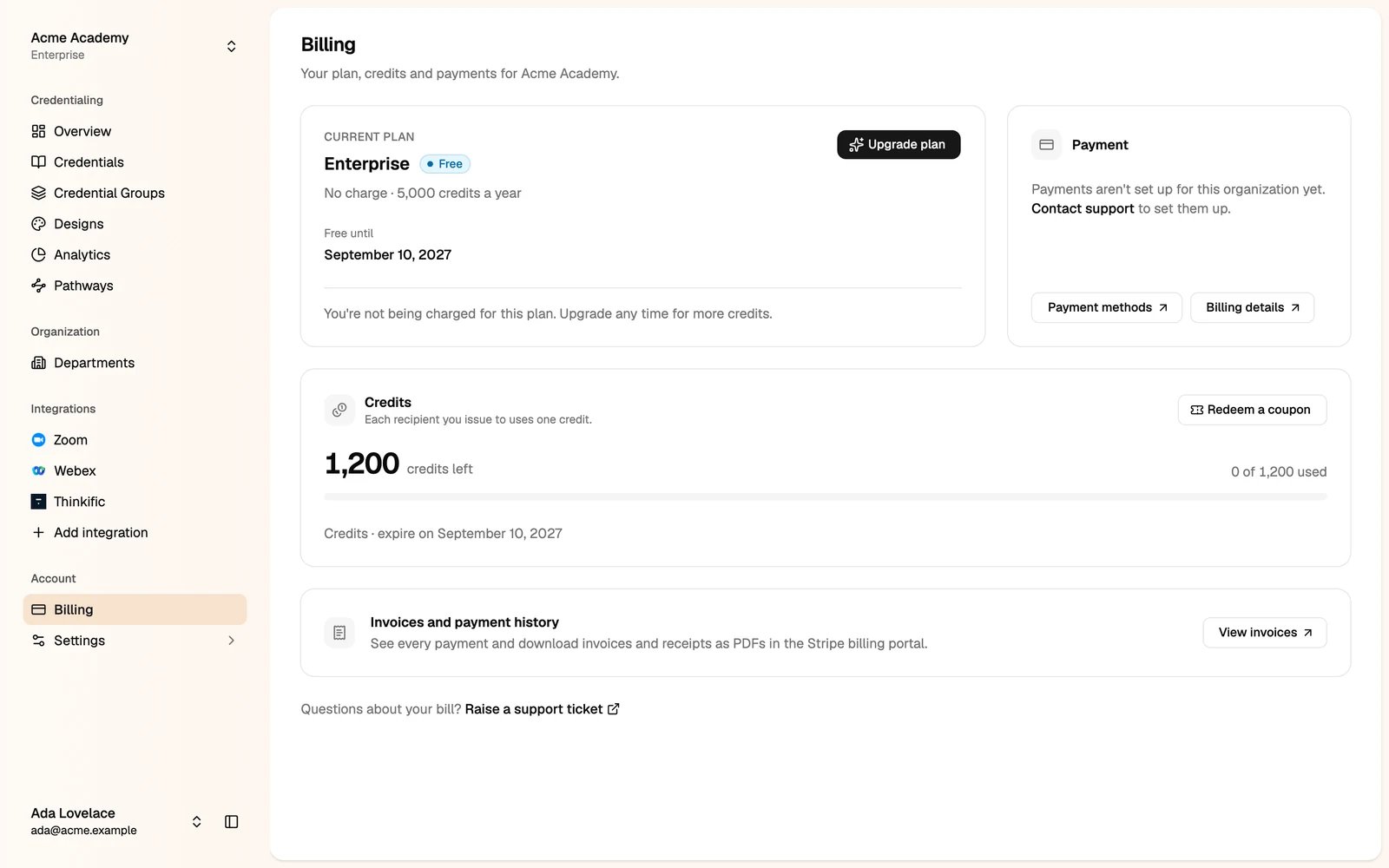Click View invoices button
The width and height of the screenshot is (1389, 868).
(1264, 633)
